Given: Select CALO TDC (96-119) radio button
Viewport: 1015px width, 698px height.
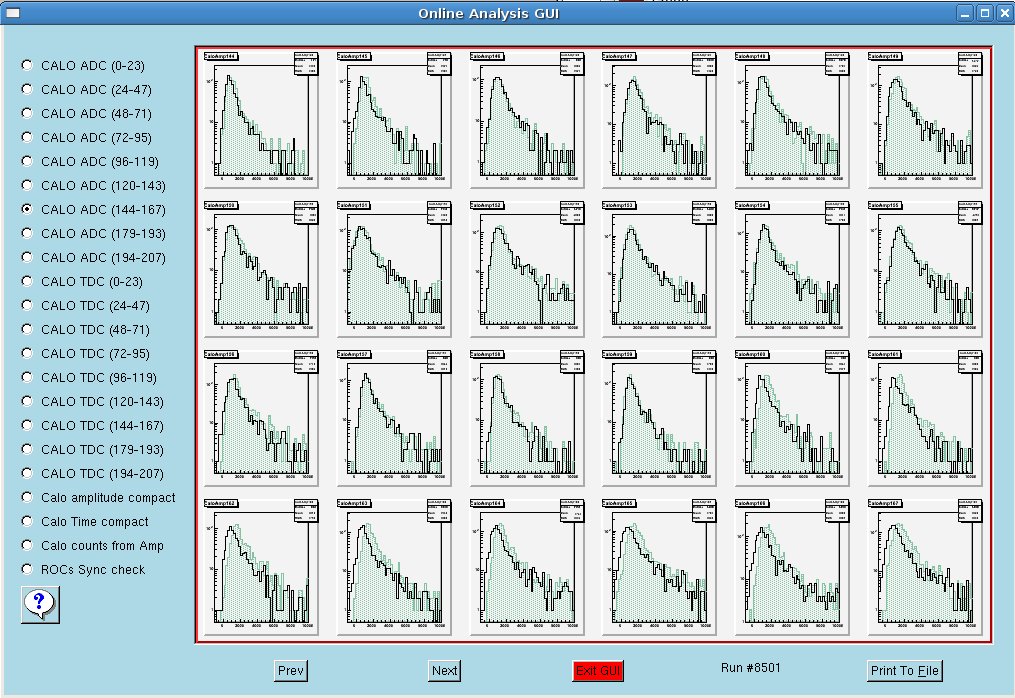Looking at the screenshot, I should pos(27,376).
